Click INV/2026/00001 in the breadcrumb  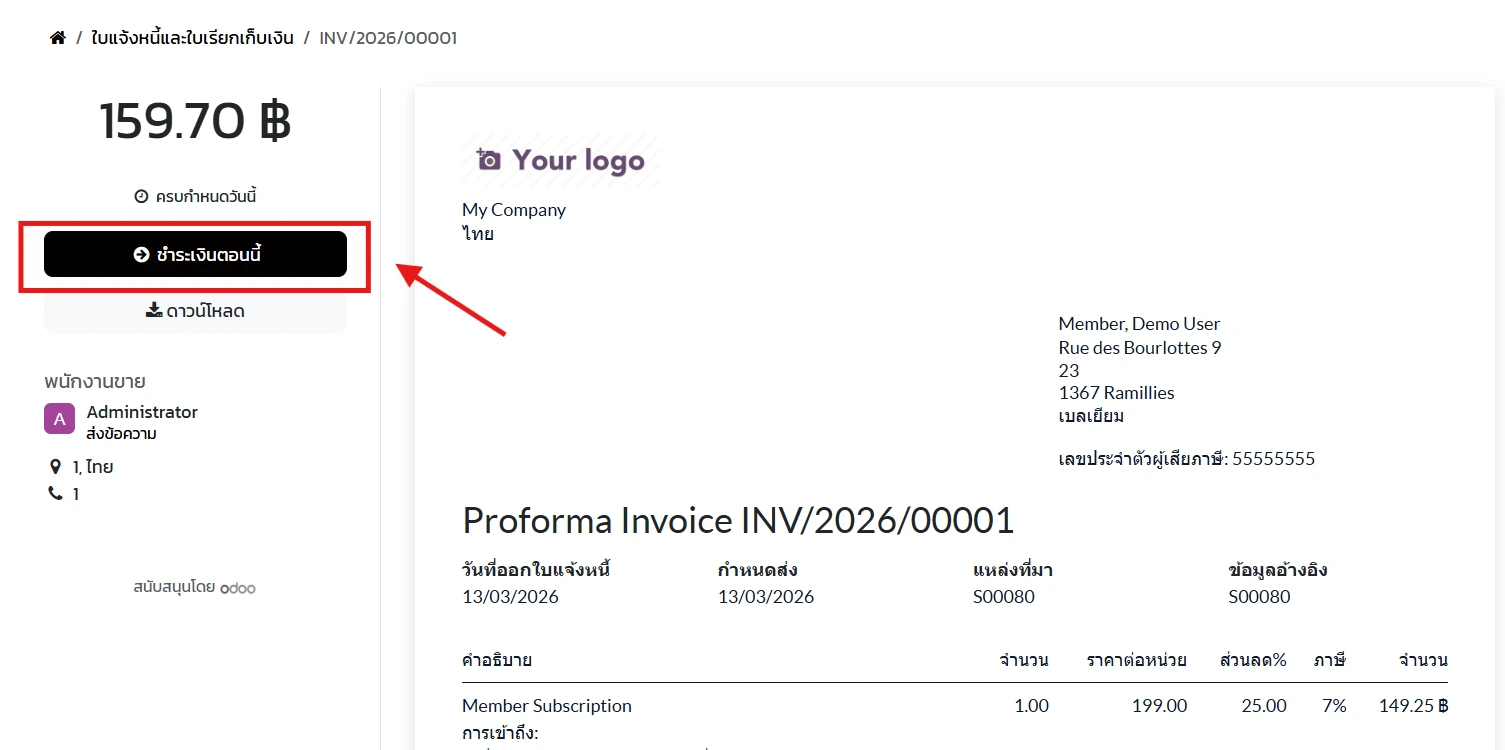388,38
